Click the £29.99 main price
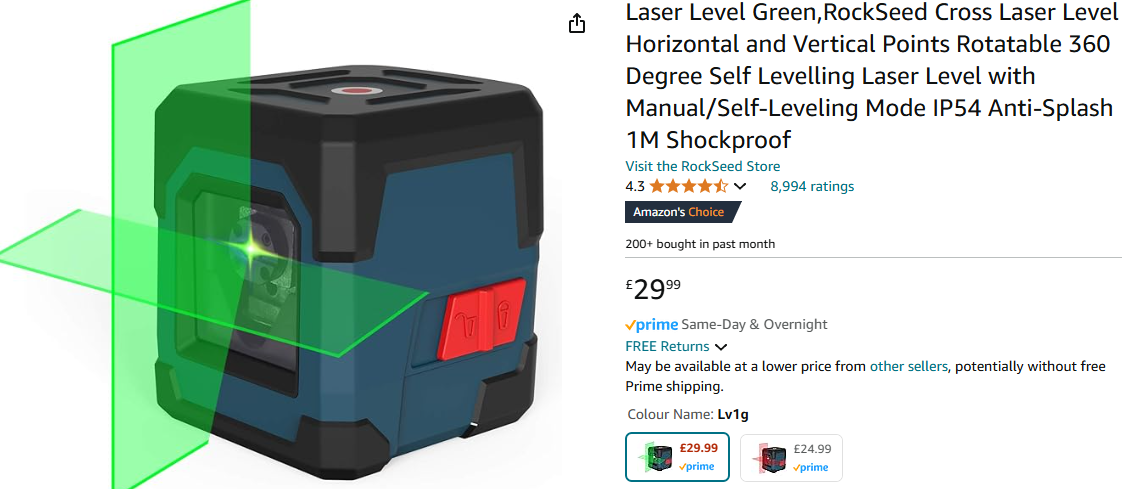The image size is (1122, 489). 653,289
